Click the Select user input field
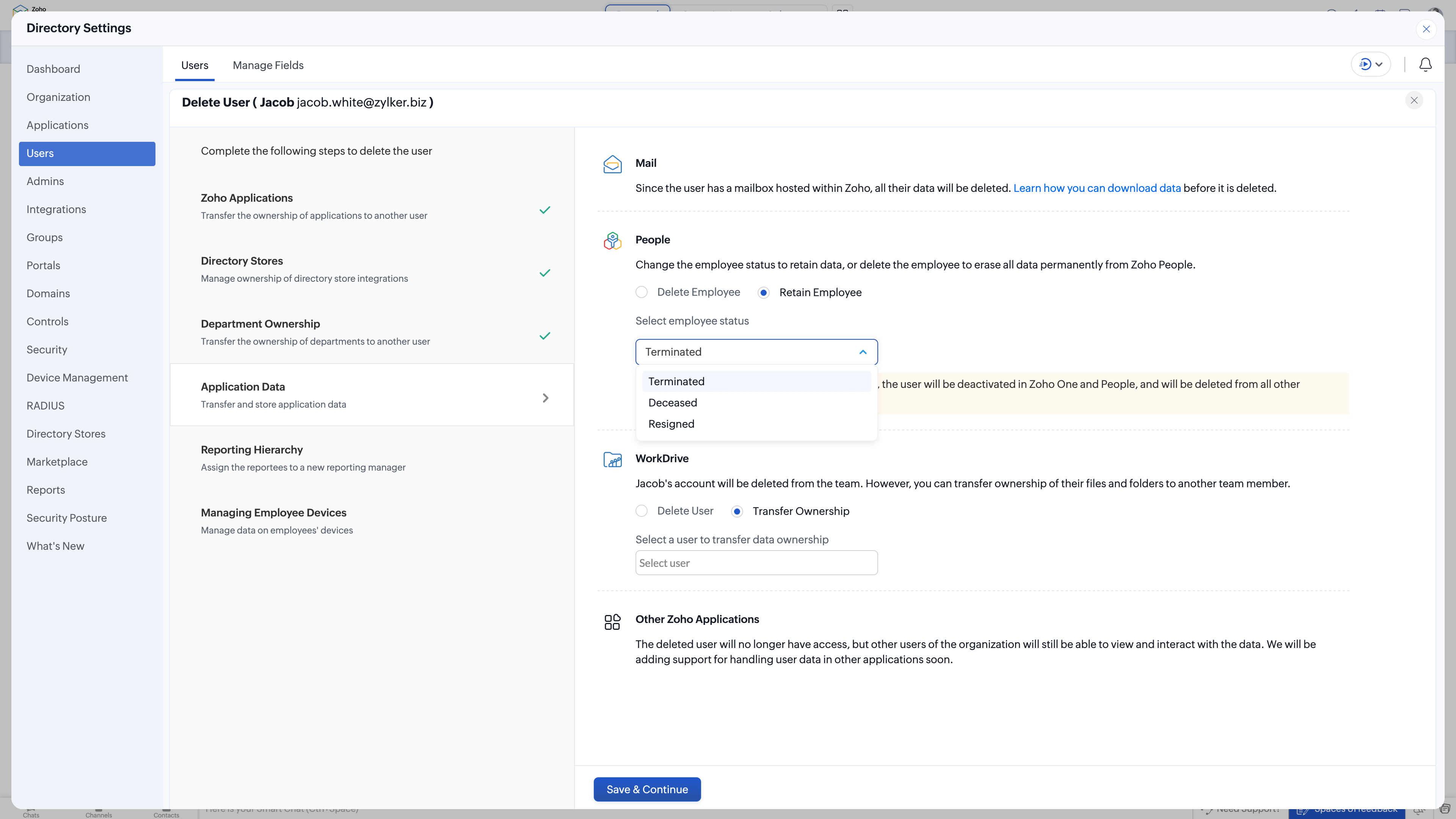The height and width of the screenshot is (819, 1456). [x=756, y=562]
